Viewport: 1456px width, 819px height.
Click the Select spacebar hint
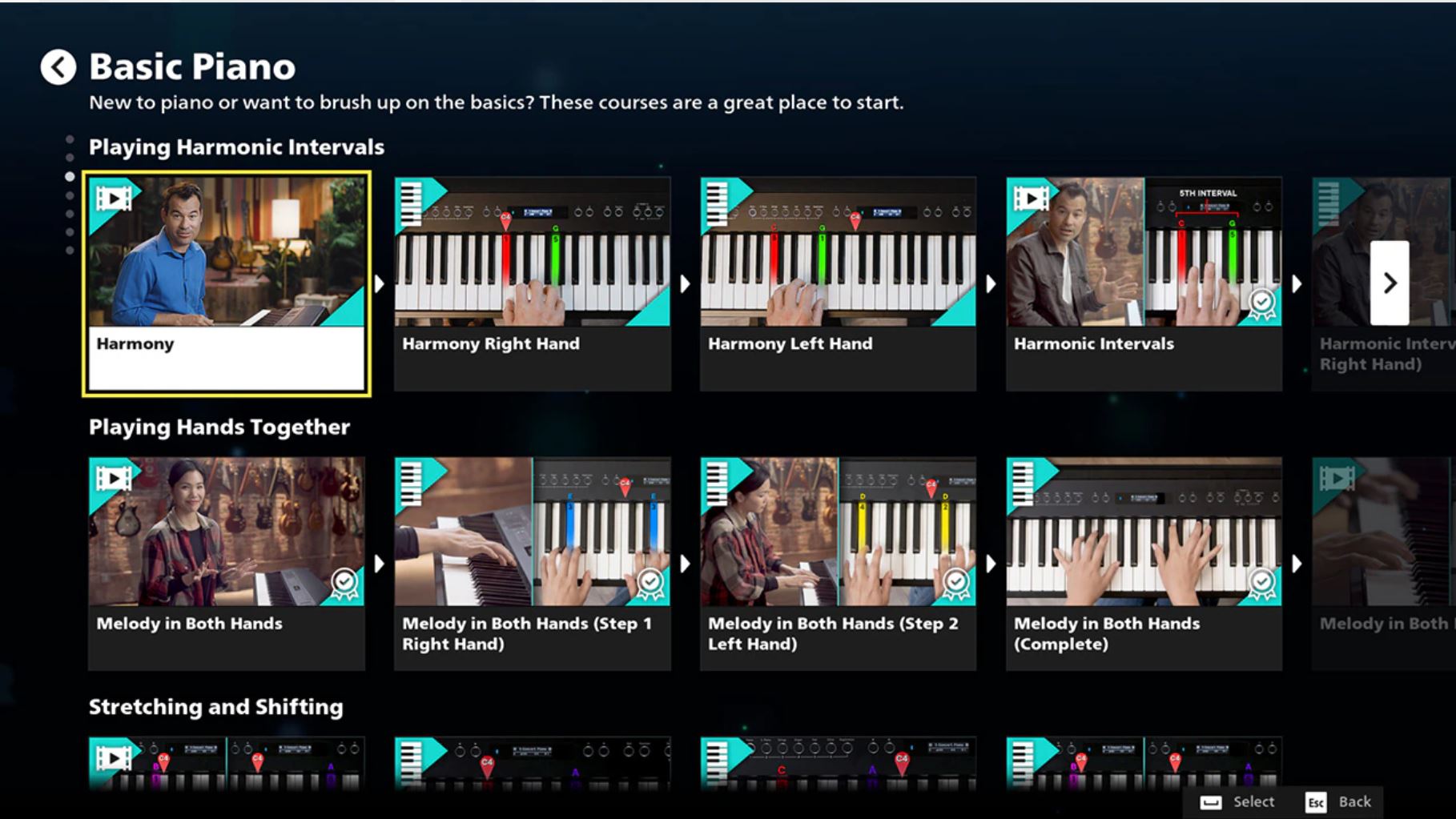tap(1237, 802)
